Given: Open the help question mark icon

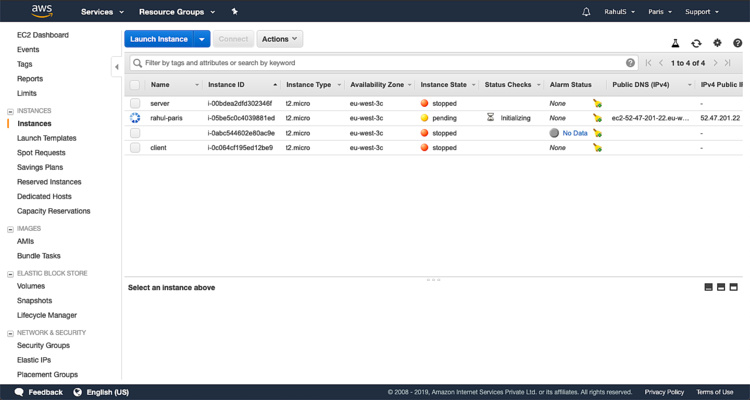Looking at the screenshot, I should coord(737,43).
